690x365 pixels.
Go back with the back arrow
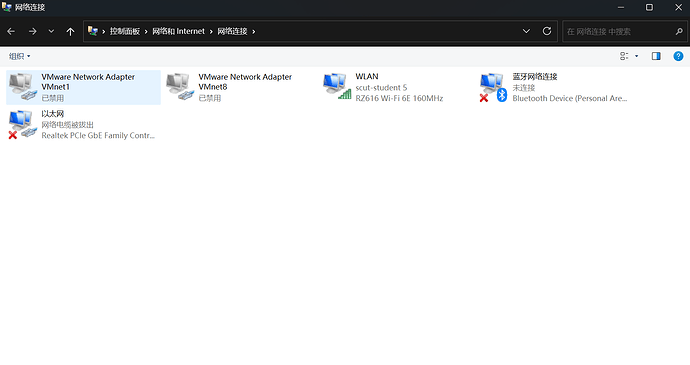pyautogui.click(x=11, y=31)
